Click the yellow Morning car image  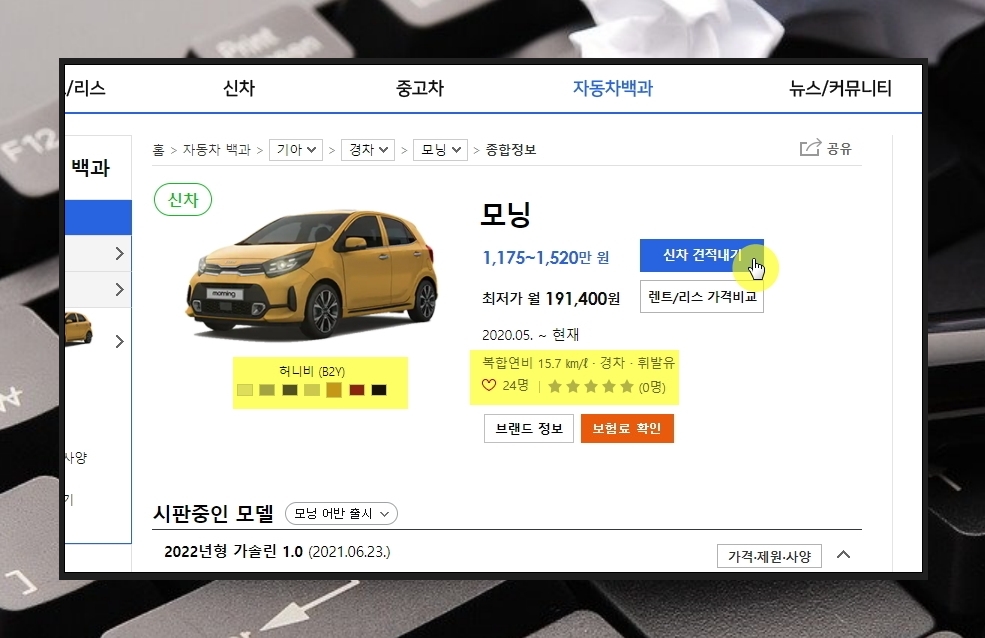(312, 275)
